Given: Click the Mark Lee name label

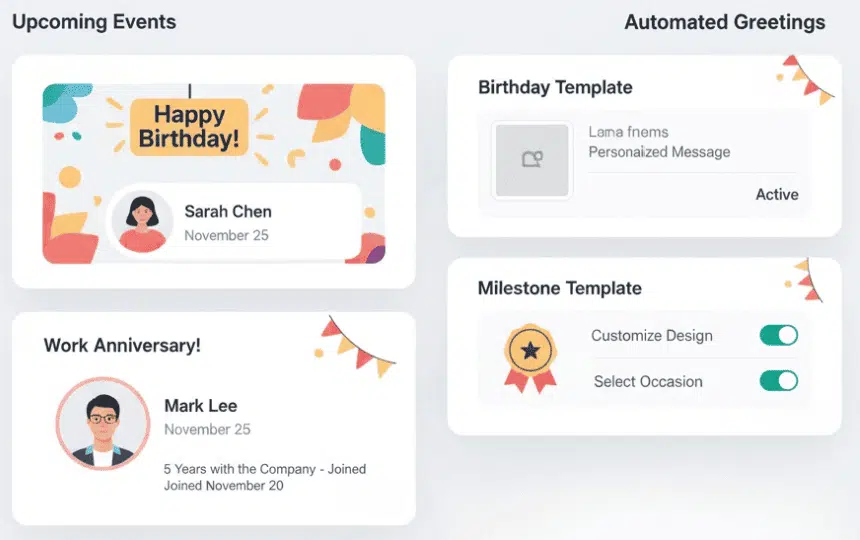Looking at the screenshot, I should pyautogui.click(x=201, y=405).
